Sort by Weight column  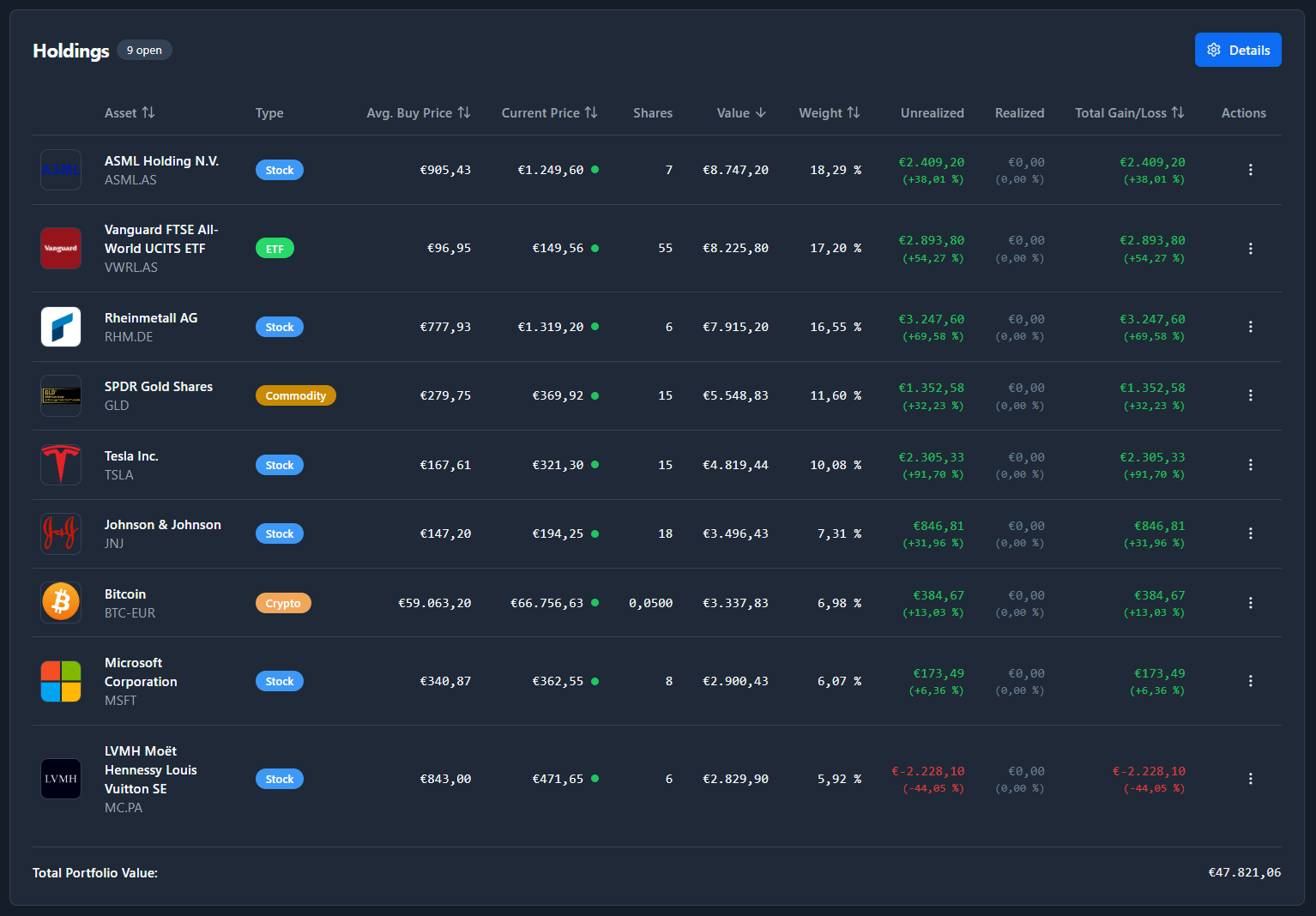(x=830, y=112)
